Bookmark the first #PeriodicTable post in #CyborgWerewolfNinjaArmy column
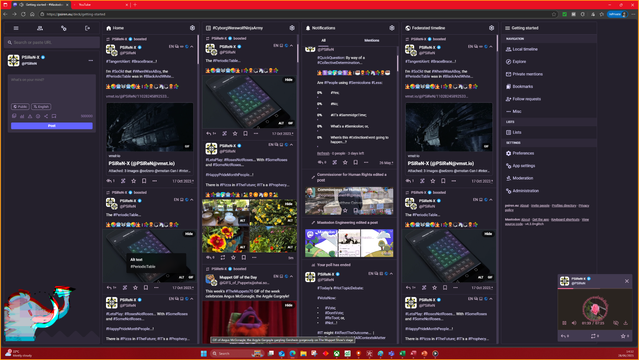Viewport: 639px width, 360px height. coord(245,133)
